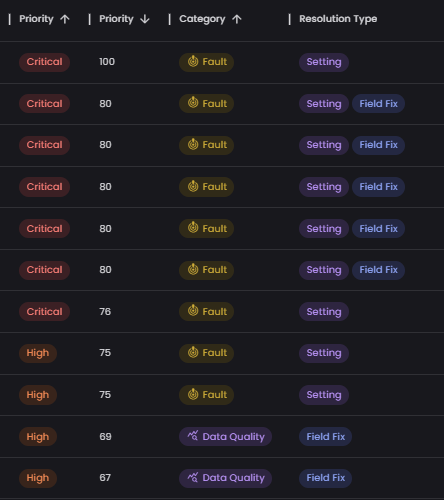The width and height of the screenshot is (444, 500).
Task: Click the Field Fix tag in the first 80 row
Action: click(x=378, y=104)
